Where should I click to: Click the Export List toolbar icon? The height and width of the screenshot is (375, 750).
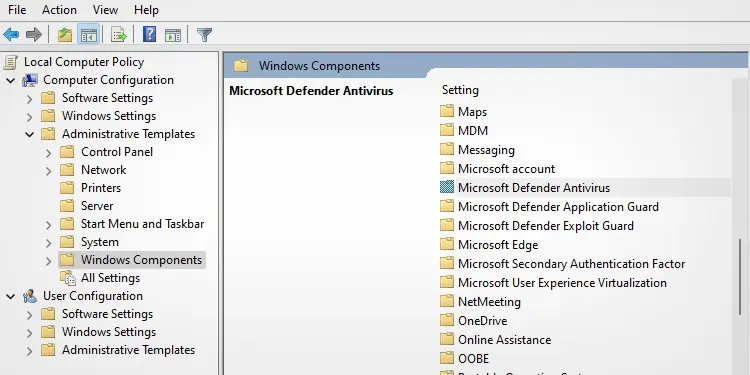pyautogui.click(x=119, y=34)
